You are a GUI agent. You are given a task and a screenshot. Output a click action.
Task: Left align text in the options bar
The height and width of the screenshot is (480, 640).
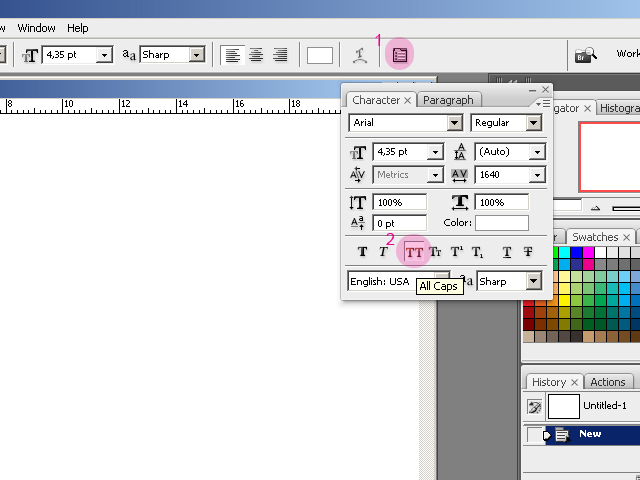coord(233,56)
